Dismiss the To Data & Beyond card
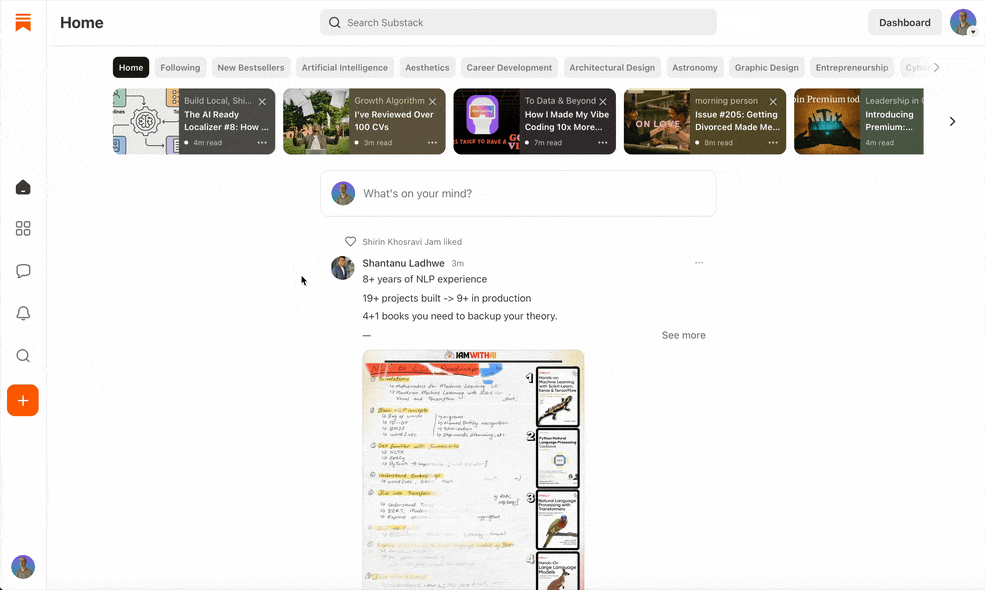 coord(603,101)
